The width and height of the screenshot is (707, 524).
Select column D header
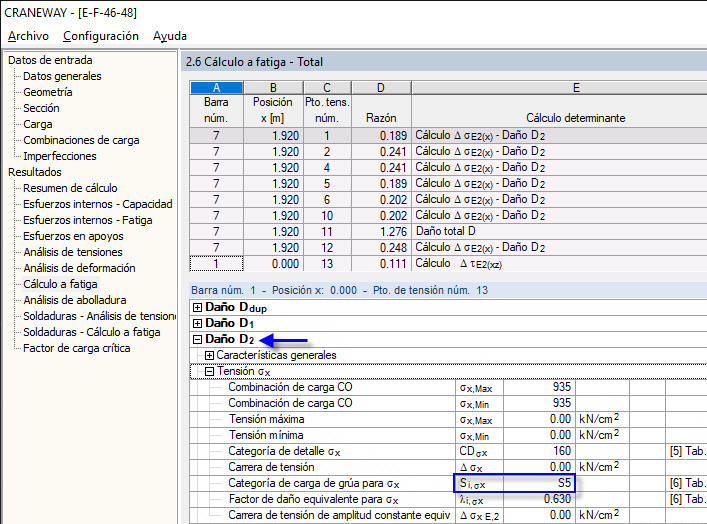pyautogui.click(x=381, y=87)
